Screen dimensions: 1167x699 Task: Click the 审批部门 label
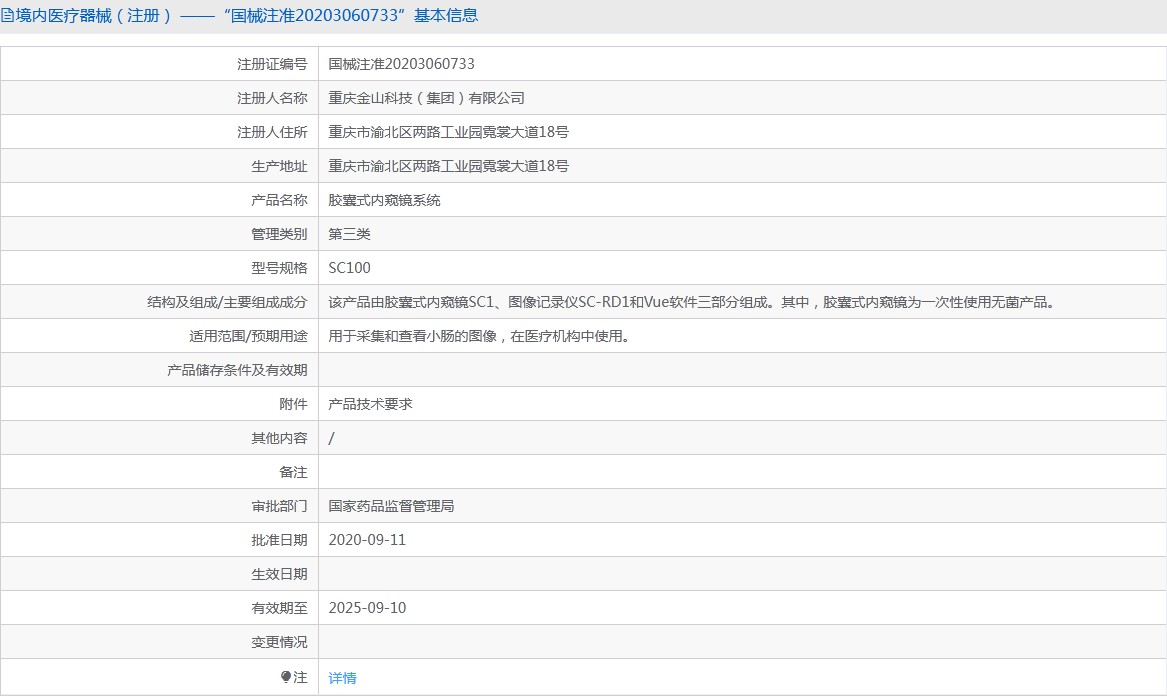pyautogui.click(x=279, y=506)
